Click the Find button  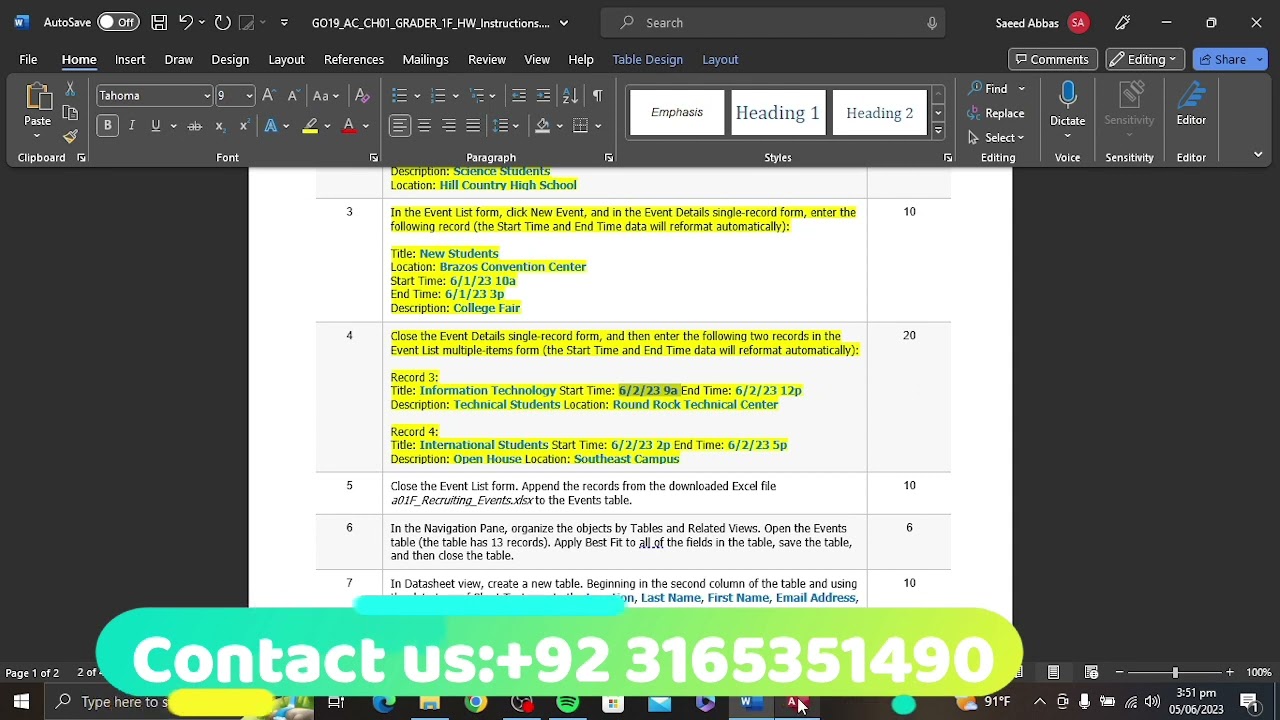[987, 89]
